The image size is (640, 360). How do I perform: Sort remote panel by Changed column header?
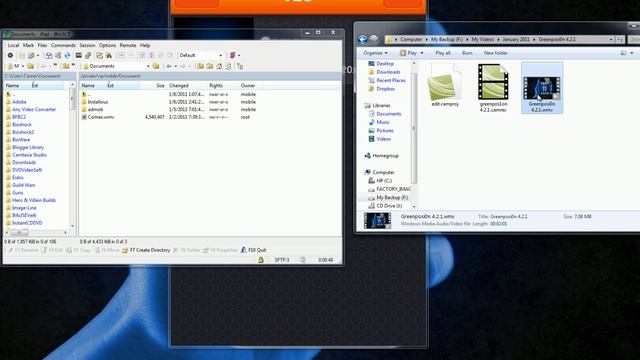click(187, 85)
